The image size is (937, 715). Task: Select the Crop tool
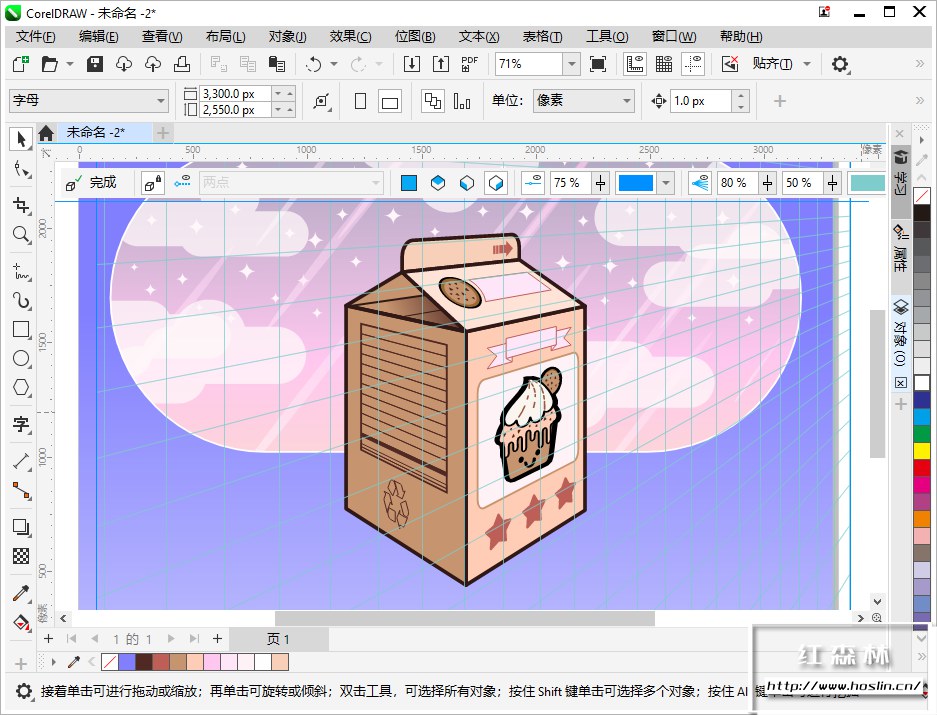pos(21,206)
